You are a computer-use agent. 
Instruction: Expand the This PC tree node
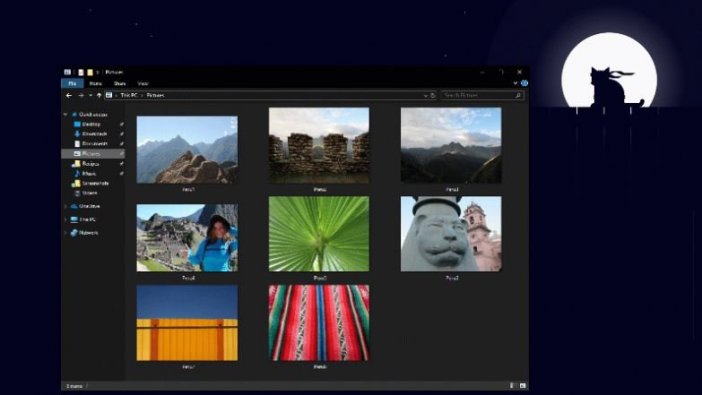click(65, 220)
